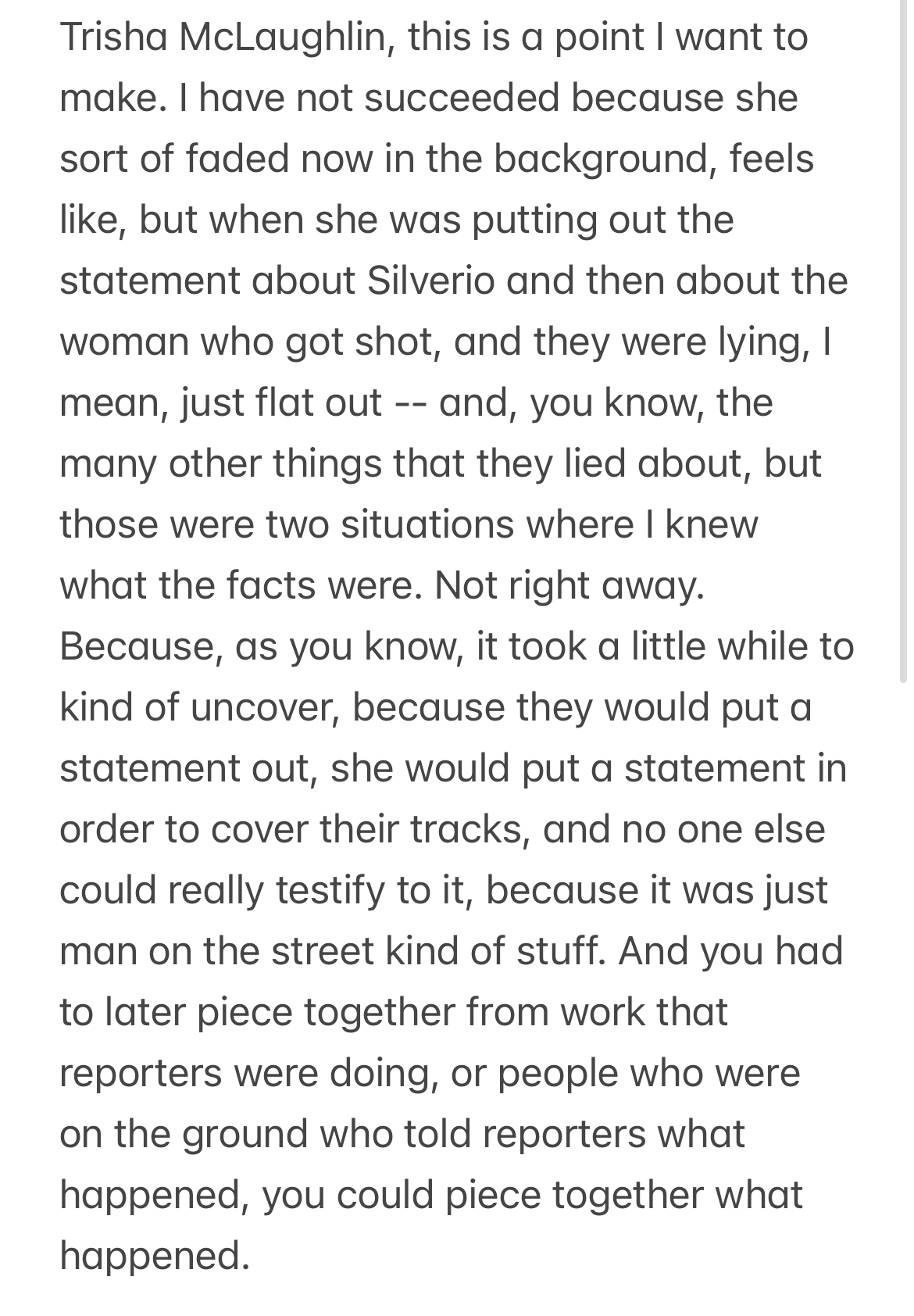Click the double dash after "flat out"
Screen dimensions: 914x1316
pyautogui.click(x=409, y=402)
